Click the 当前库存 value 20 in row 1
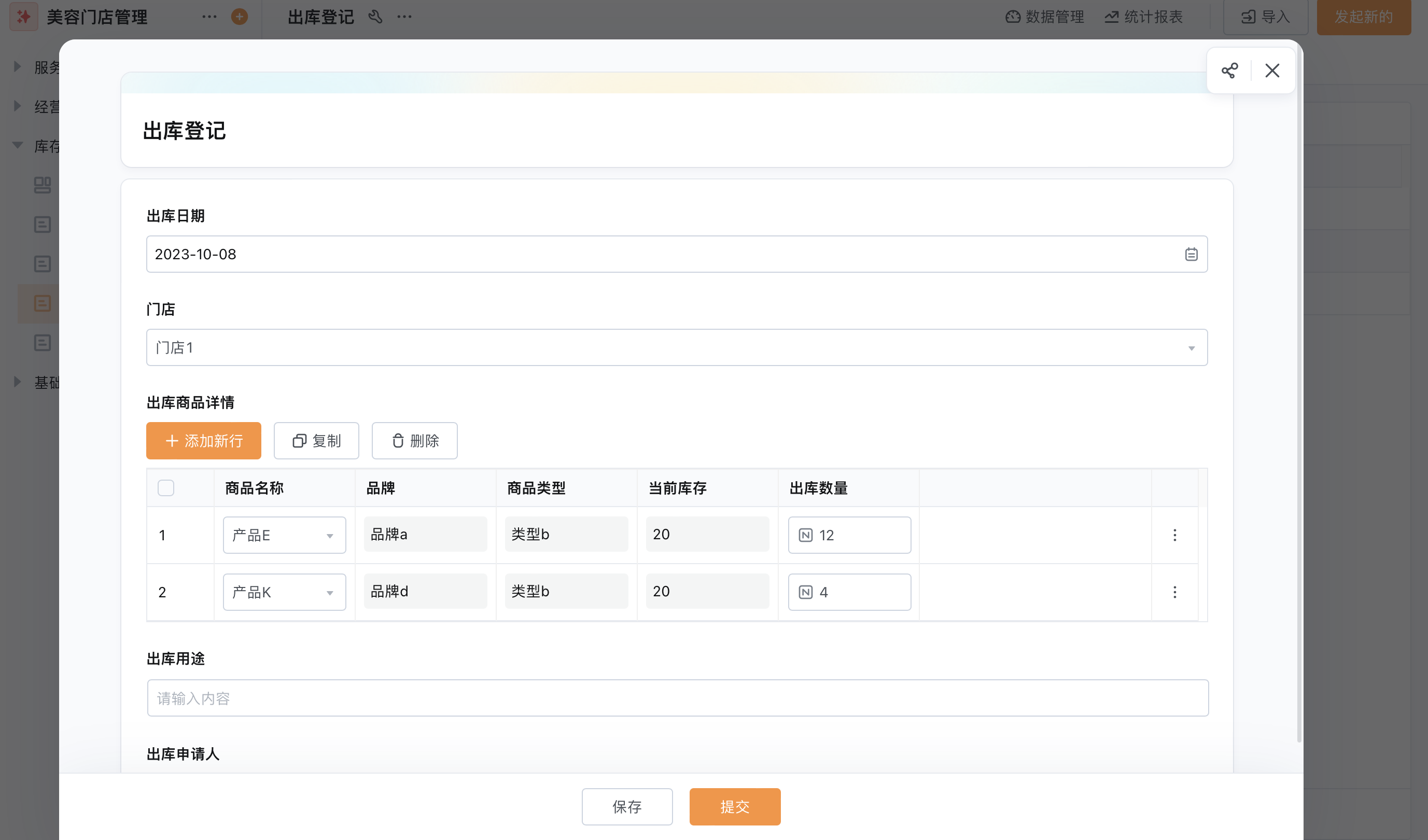1428x840 pixels. 707,534
